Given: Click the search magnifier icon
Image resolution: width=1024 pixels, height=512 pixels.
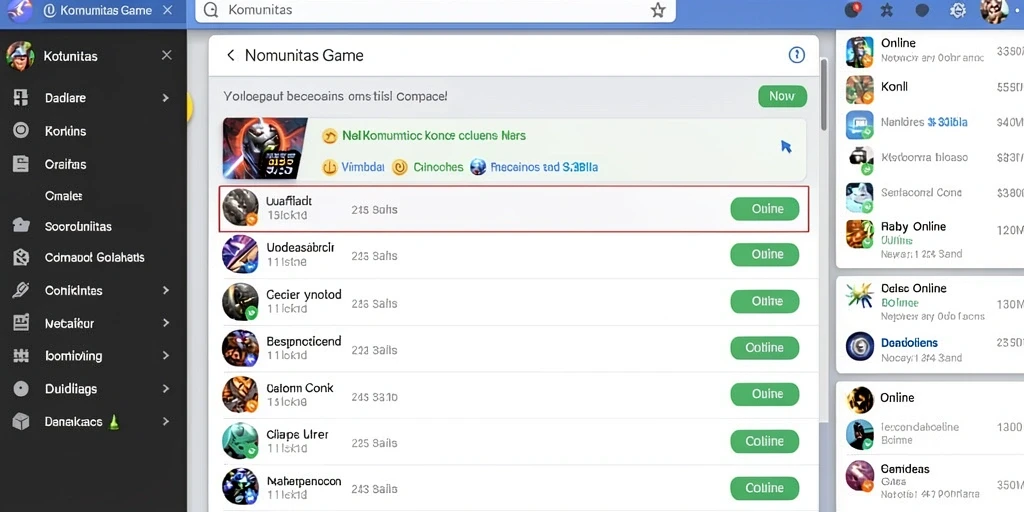Looking at the screenshot, I should coord(211,10).
